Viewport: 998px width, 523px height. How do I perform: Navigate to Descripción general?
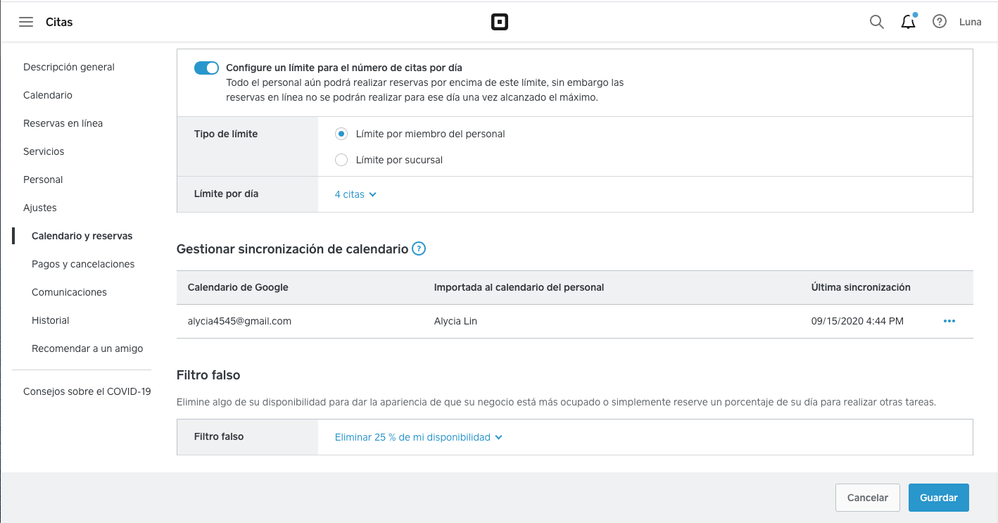[69, 67]
